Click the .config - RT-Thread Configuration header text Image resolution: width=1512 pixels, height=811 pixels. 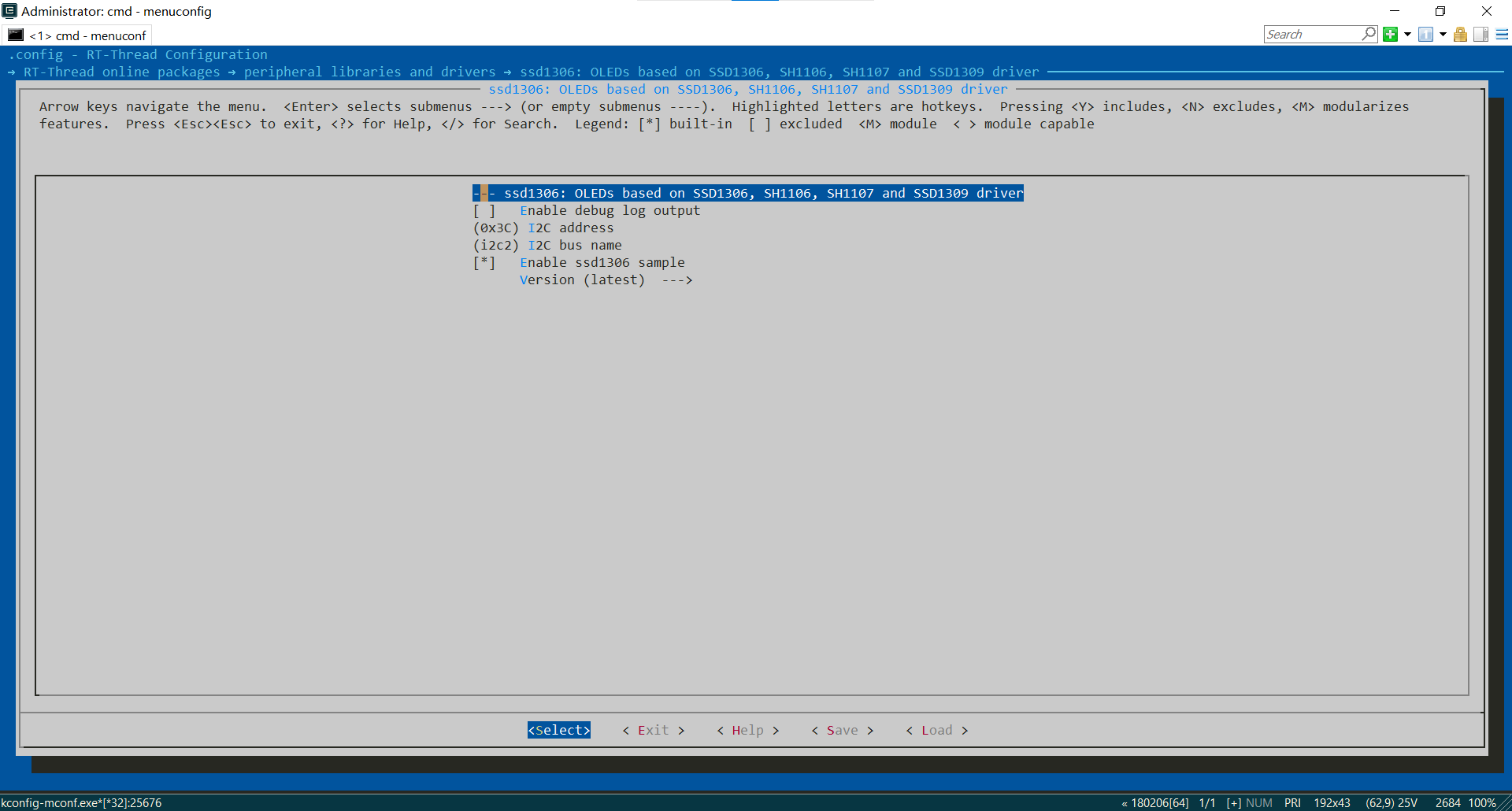(x=138, y=55)
